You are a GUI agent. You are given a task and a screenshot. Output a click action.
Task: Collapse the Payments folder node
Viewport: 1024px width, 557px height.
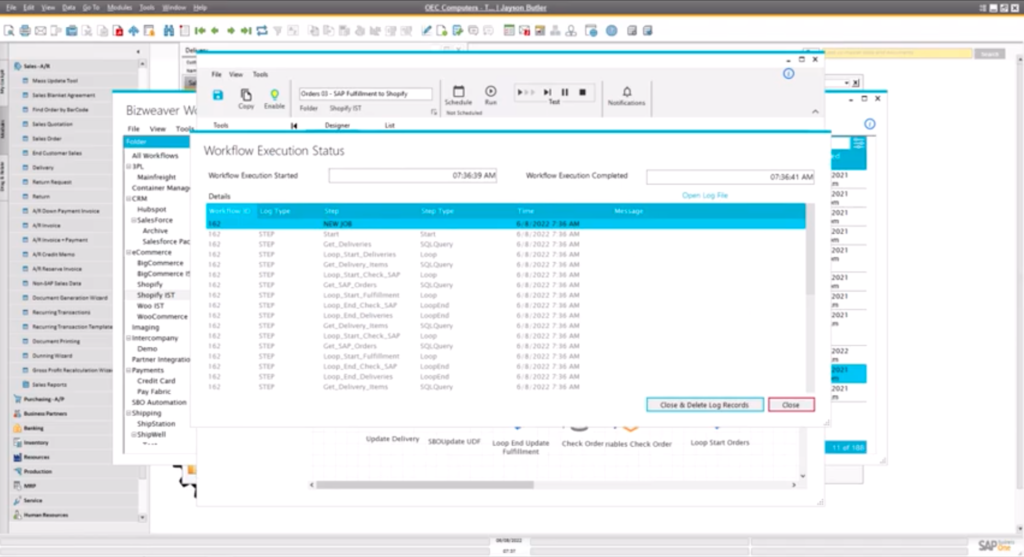[x=129, y=370]
